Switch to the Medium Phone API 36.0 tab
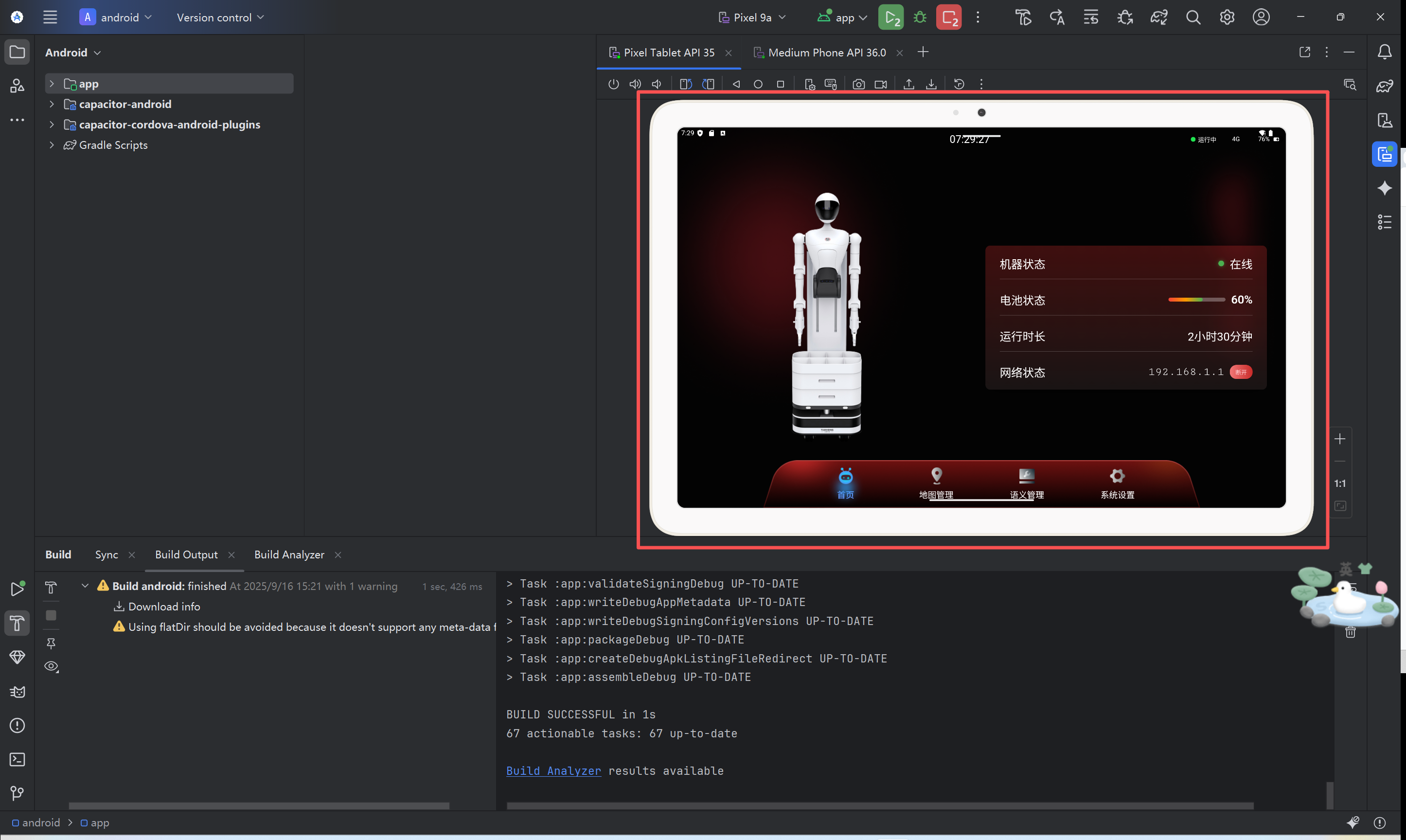The image size is (1406, 840). (x=826, y=53)
